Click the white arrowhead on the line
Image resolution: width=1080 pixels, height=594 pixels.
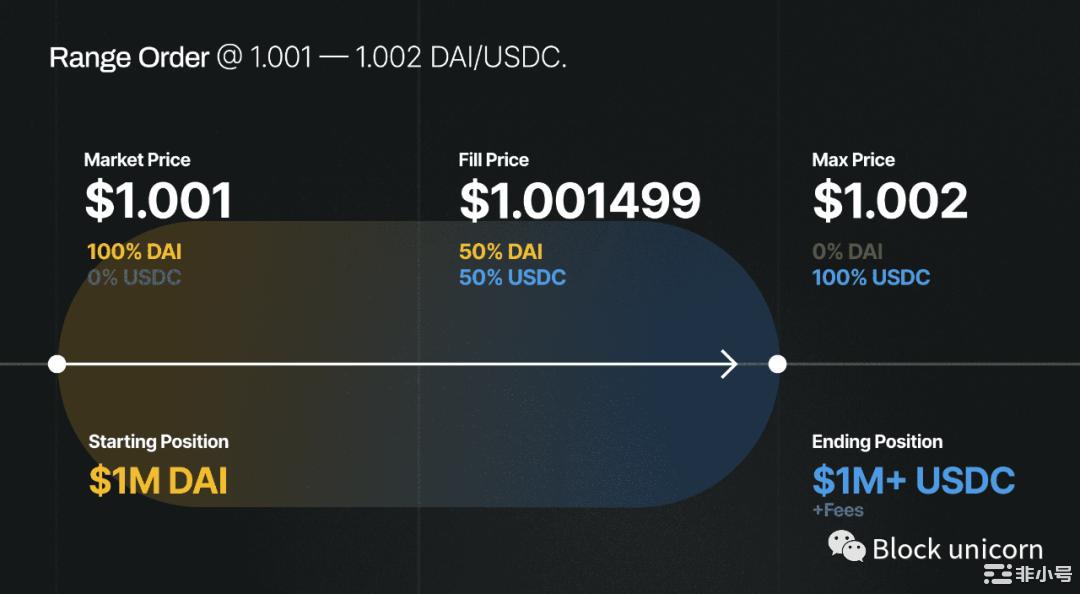click(x=729, y=364)
